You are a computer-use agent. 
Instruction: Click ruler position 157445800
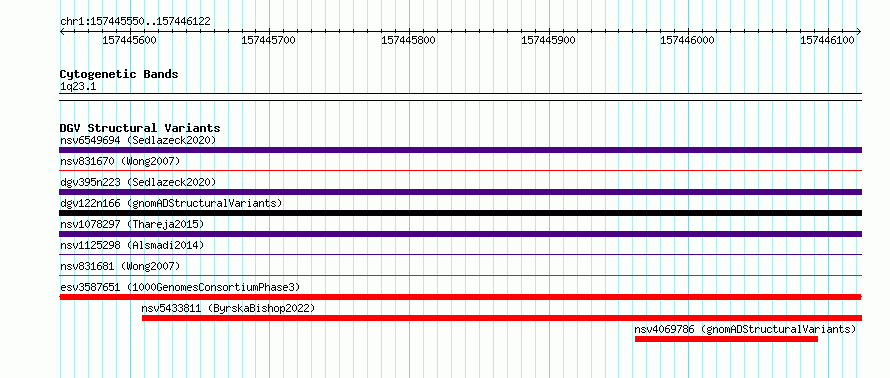pyautogui.click(x=409, y=40)
